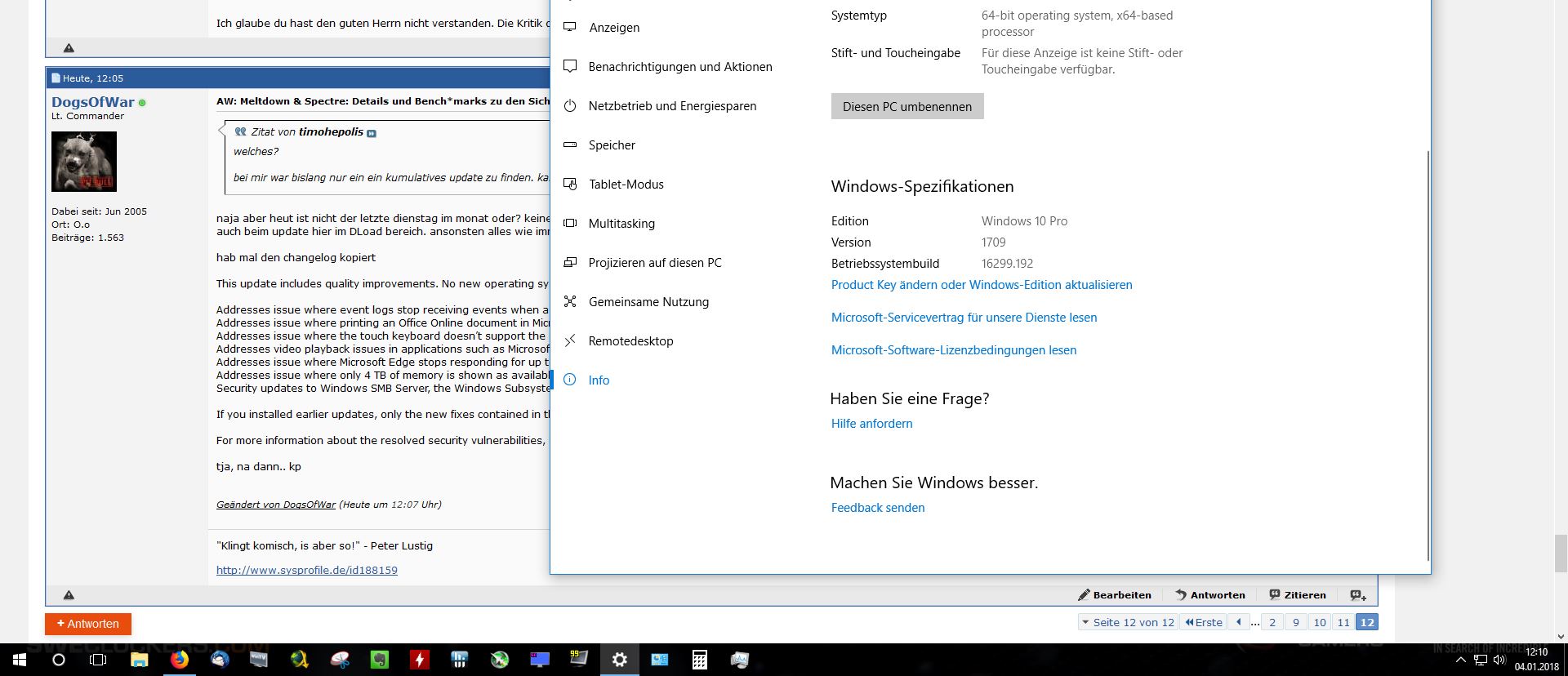Click the Hilfe anfordern link
The image size is (1568, 676).
(871, 424)
